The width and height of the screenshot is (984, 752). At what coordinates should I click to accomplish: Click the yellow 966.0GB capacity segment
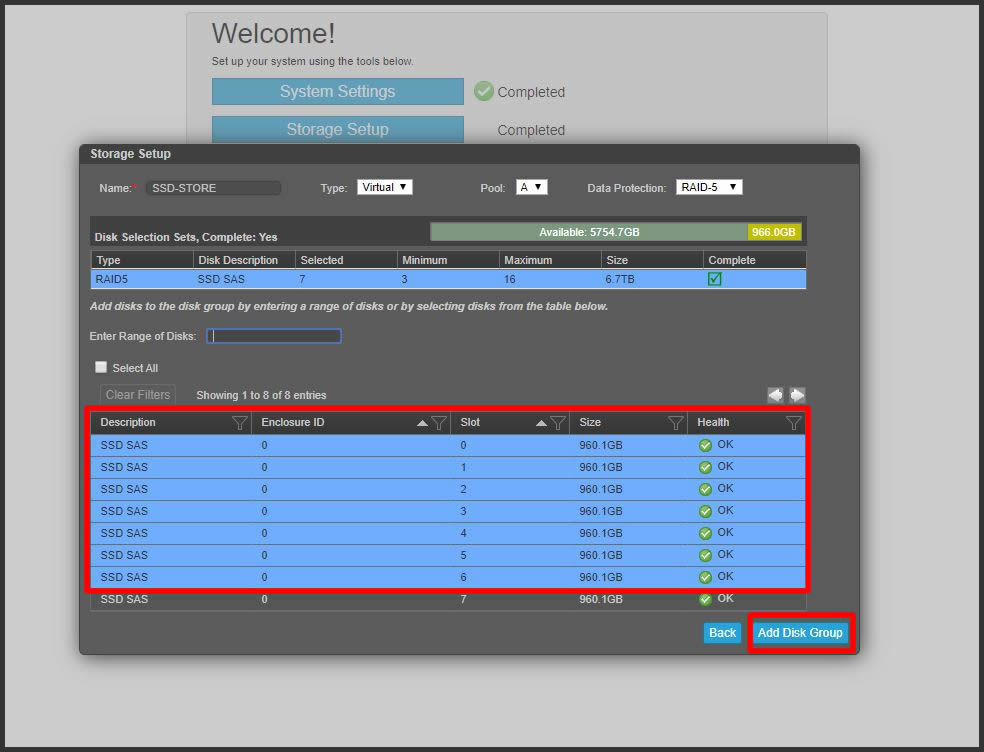coord(774,232)
